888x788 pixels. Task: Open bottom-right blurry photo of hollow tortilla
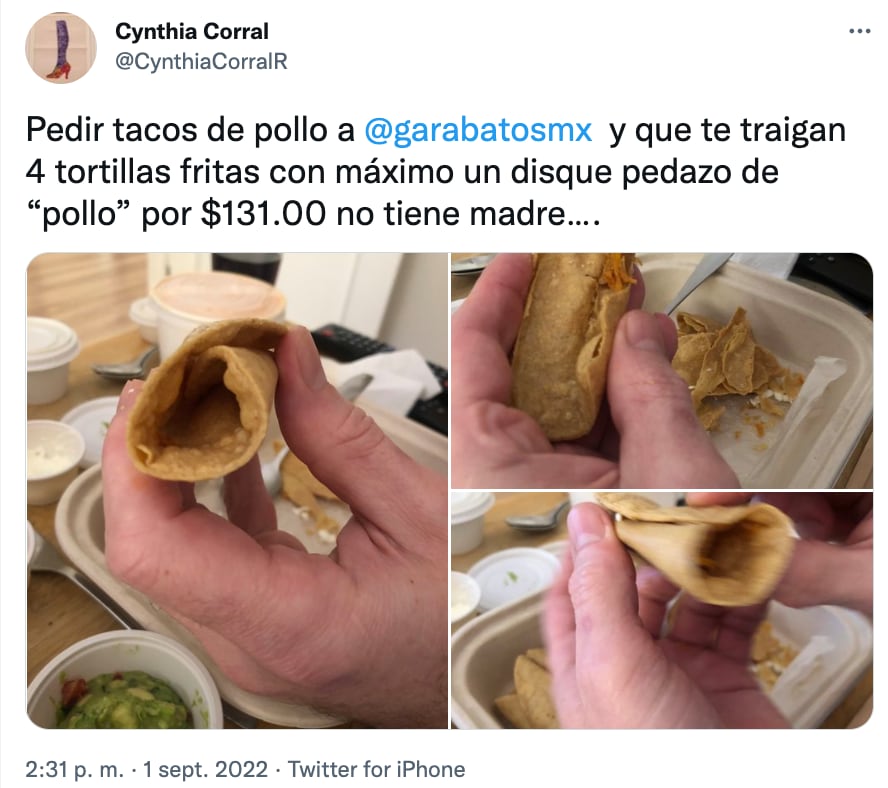click(661, 611)
